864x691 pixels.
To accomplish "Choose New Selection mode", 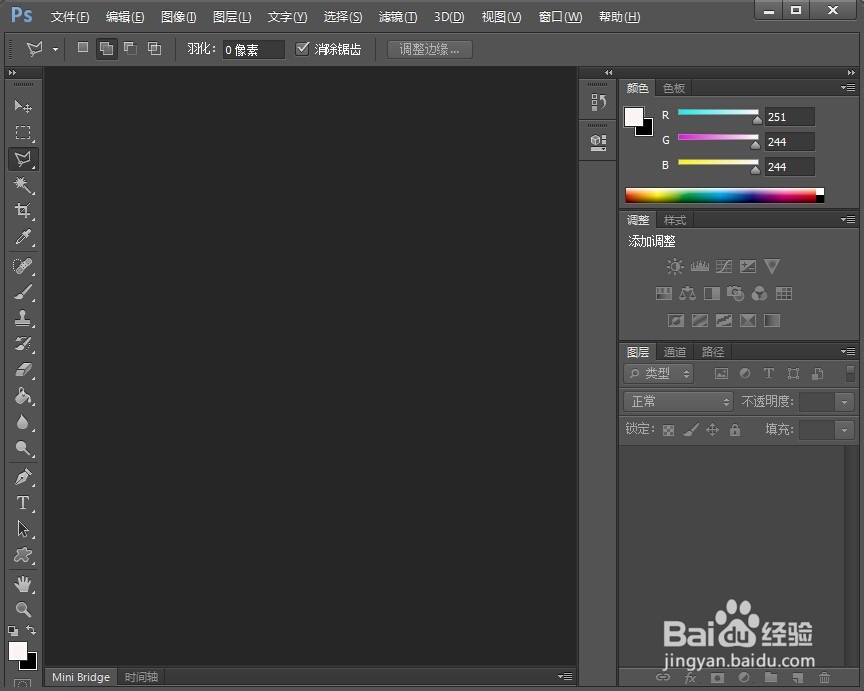I will pos(83,48).
